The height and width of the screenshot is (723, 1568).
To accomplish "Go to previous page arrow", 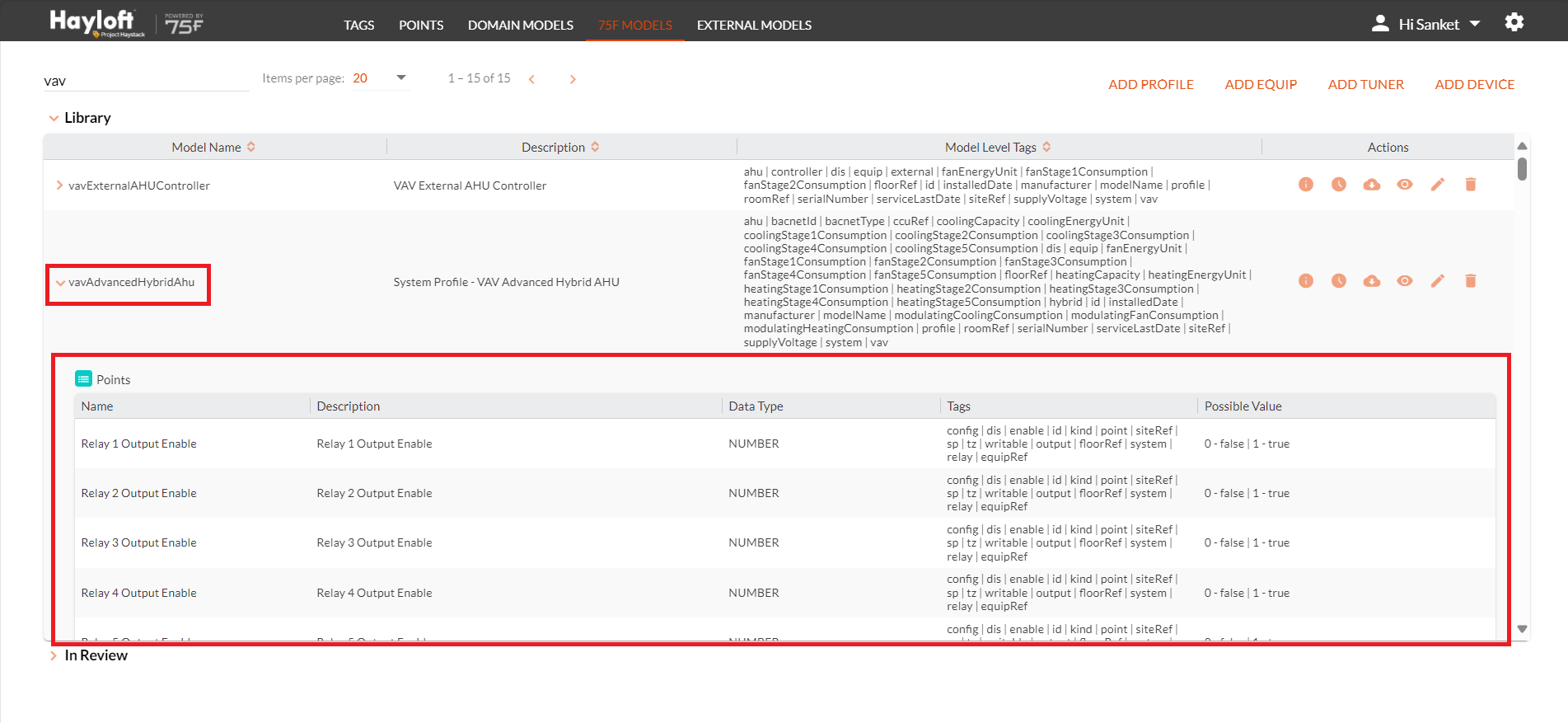I will click(x=531, y=79).
